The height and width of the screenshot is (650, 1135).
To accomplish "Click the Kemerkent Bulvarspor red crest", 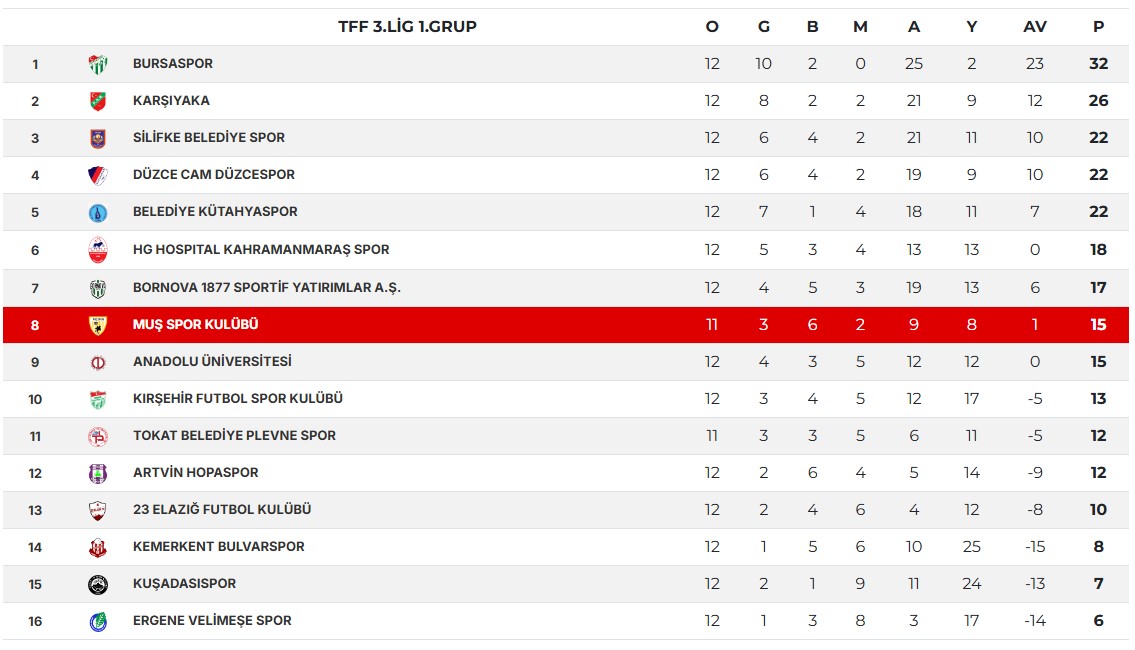I will (x=98, y=547).
